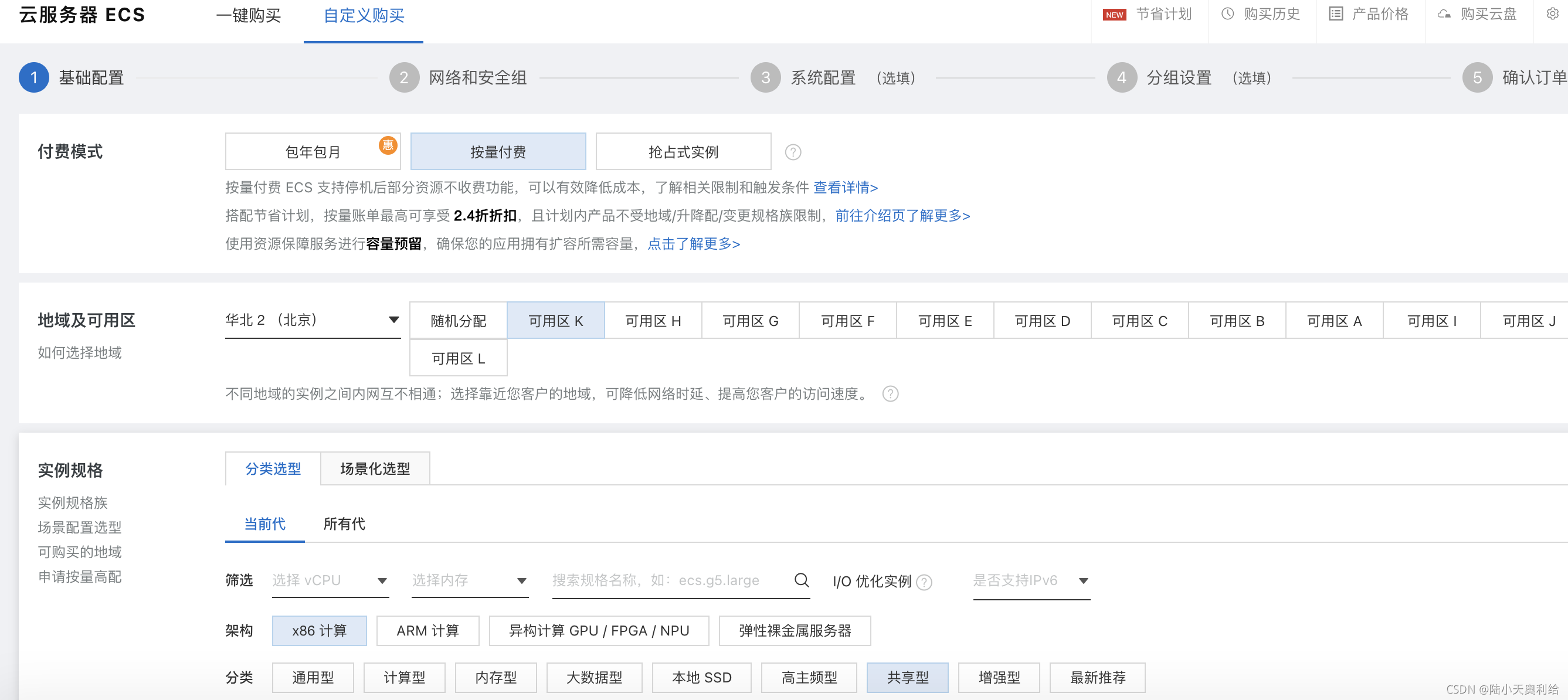Select 分类选型 tab
1568x700 pixels.
(273, 468)
